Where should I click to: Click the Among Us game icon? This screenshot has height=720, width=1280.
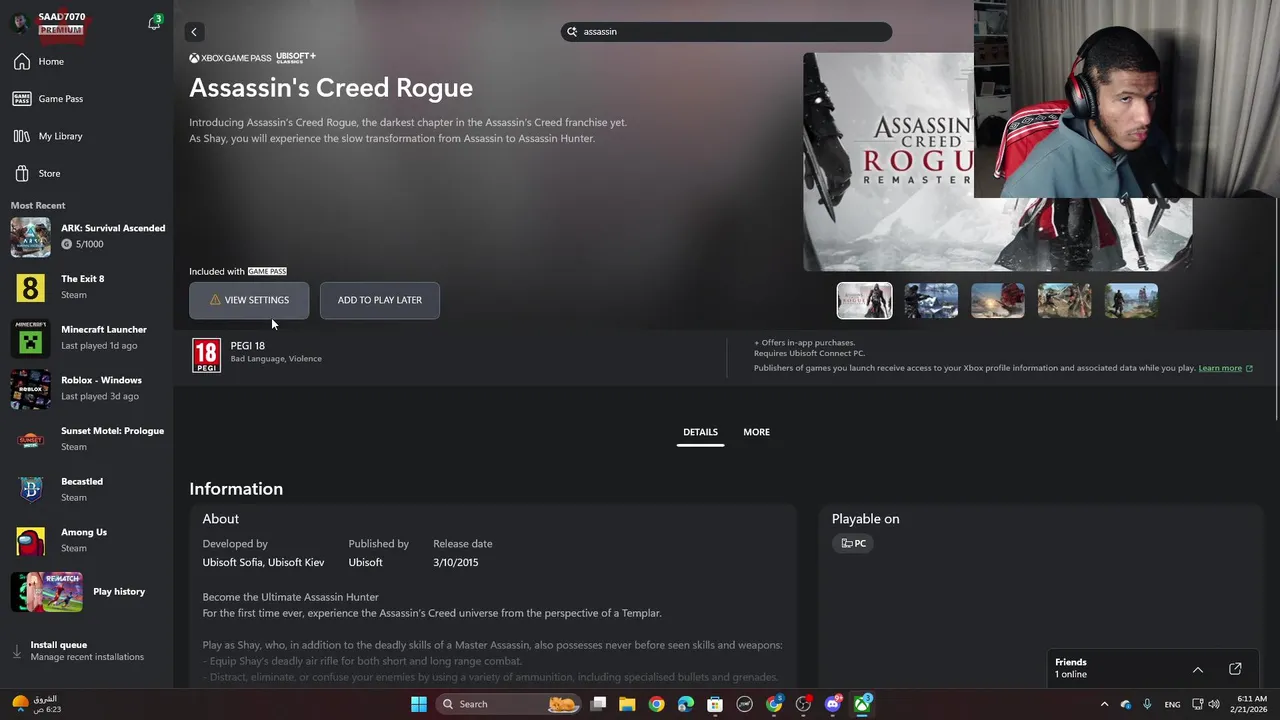click(x=30, y=541)
